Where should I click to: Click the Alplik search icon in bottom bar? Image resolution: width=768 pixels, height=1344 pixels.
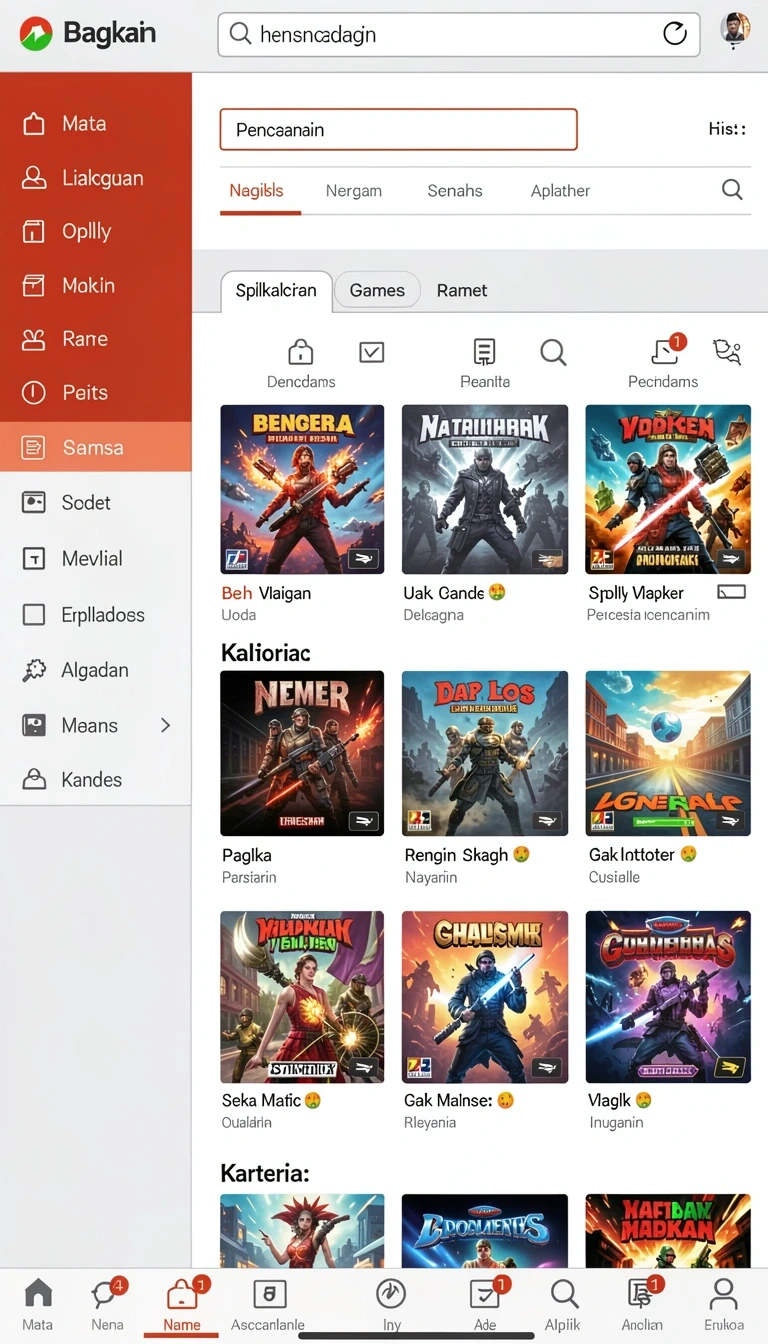coord(564,1293)
